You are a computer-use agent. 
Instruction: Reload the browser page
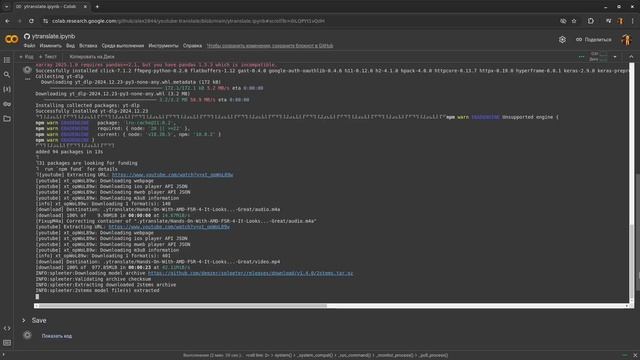pos(31,21)
